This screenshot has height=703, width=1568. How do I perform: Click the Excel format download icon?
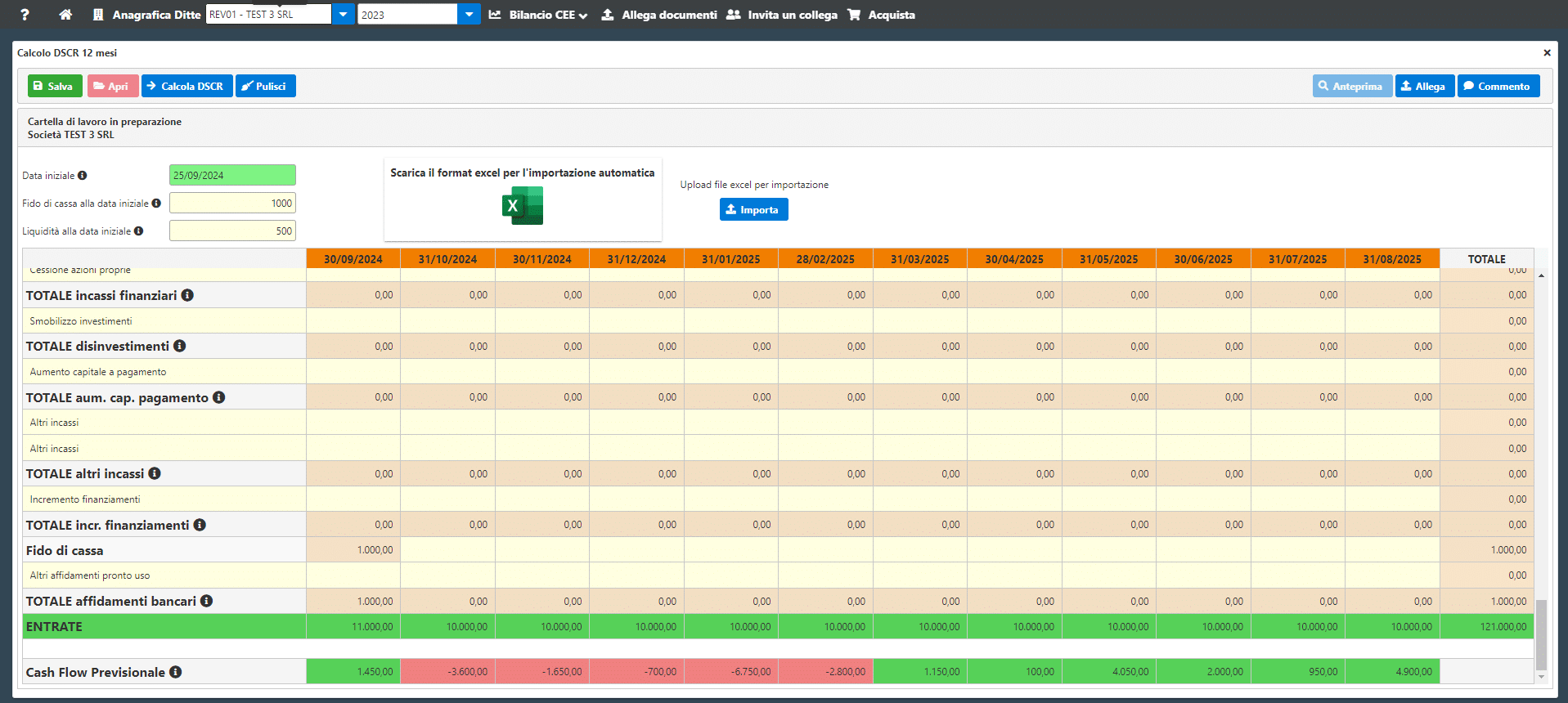(523, 205)
